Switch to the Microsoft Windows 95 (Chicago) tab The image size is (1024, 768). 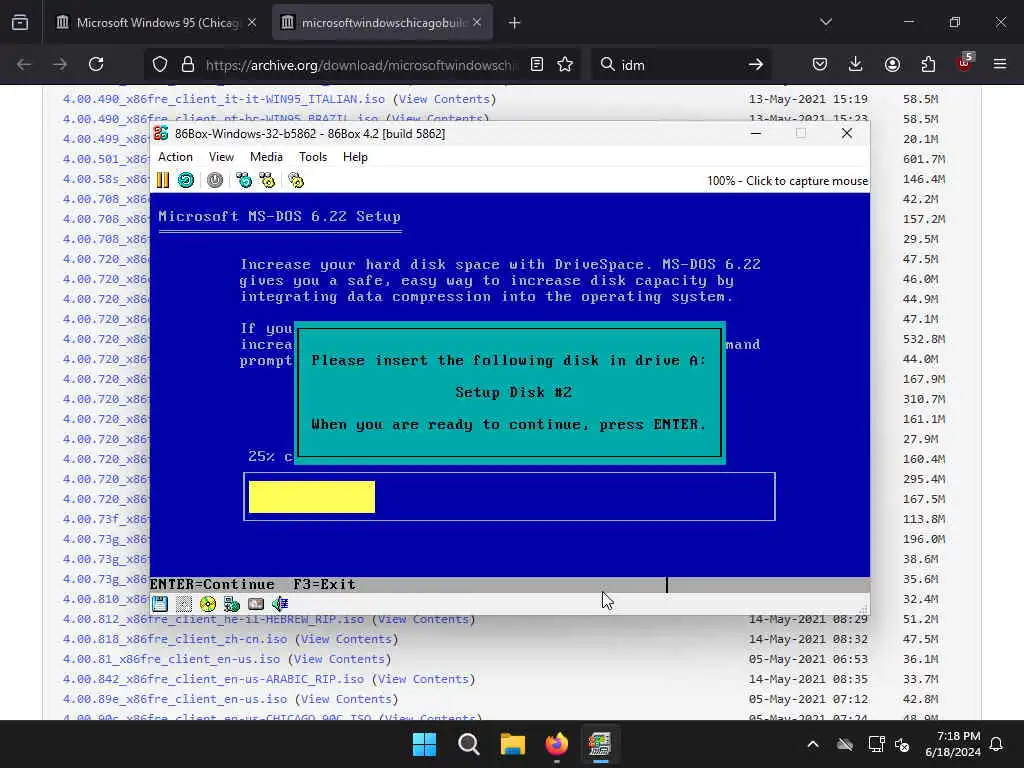click(157, 23)
